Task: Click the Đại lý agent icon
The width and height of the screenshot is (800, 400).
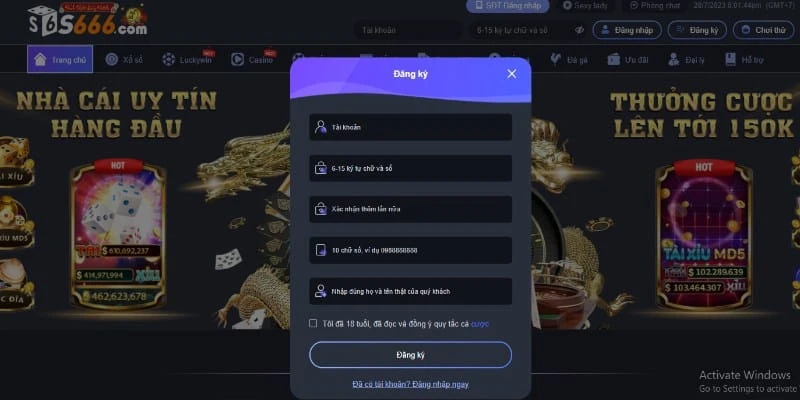Action: 673,59
